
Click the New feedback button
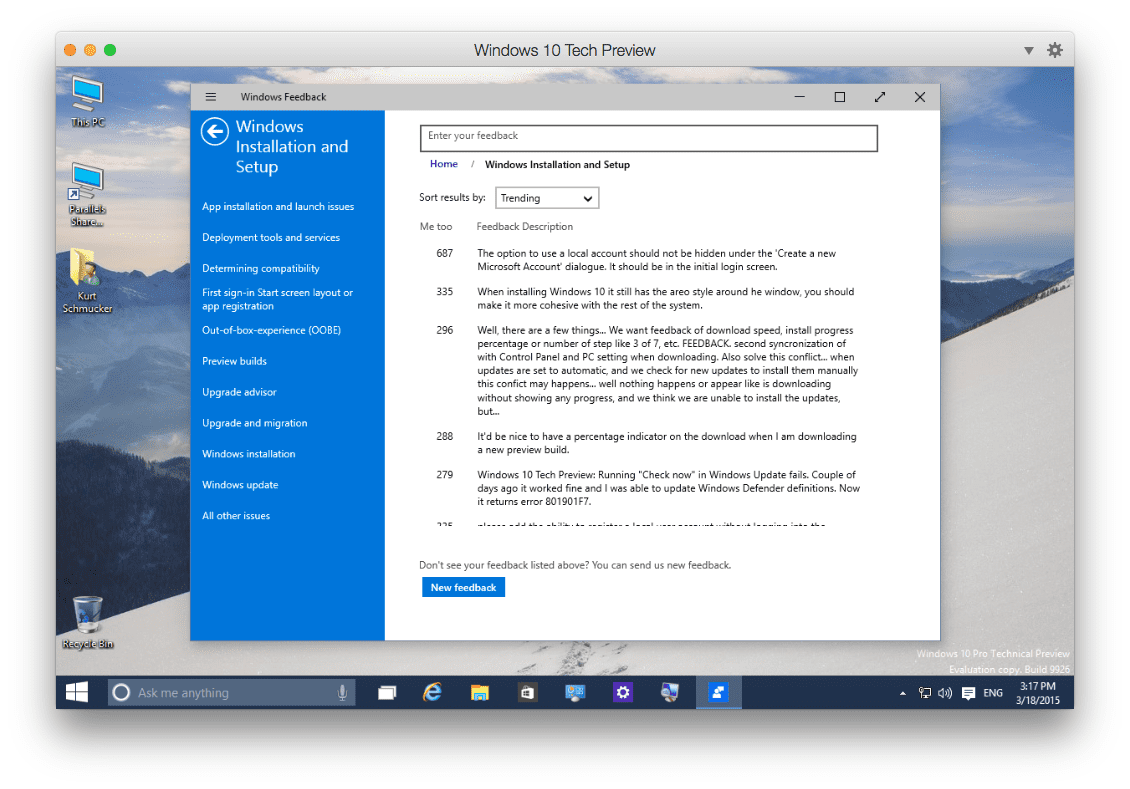pyautogui.click(x=463, y=587)
